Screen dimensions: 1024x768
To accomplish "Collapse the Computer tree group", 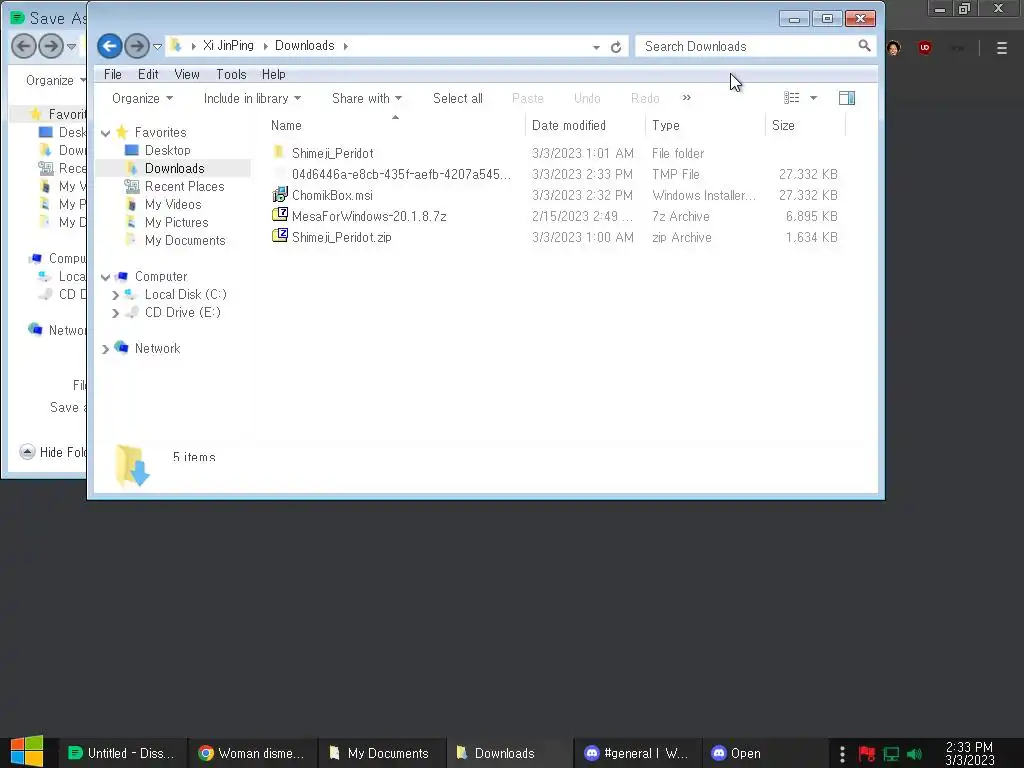I will 106,278.
